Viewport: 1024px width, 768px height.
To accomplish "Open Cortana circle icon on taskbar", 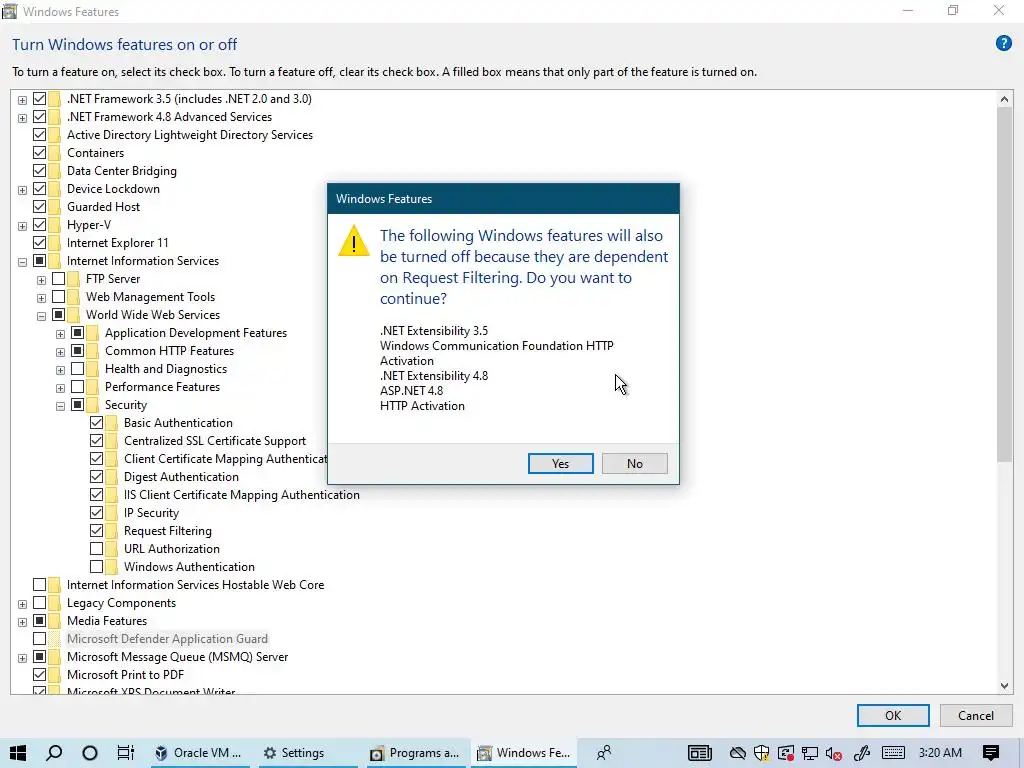I will (89, 753).
